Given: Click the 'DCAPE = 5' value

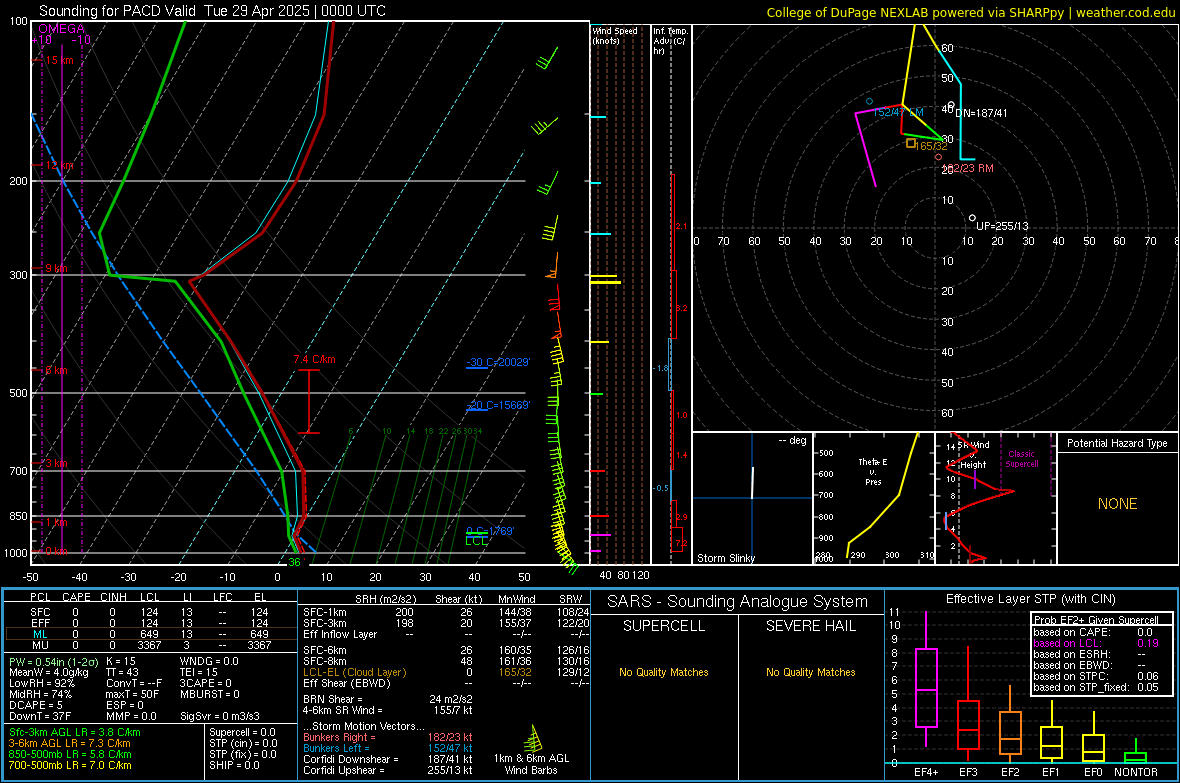Looking at the screenshot, I should pyautogui.click(x=36, y=705).
